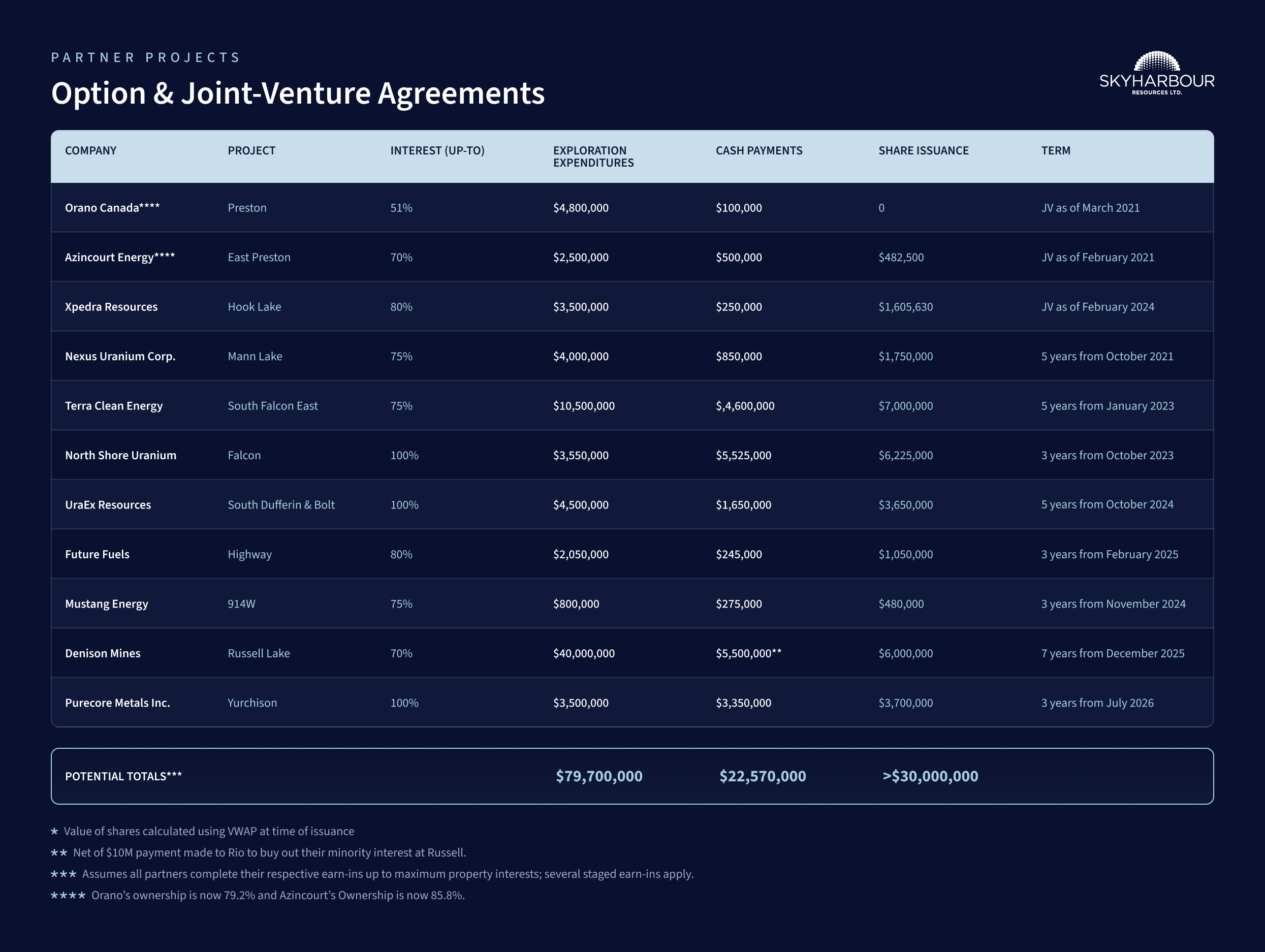Click the EXPLORATION EXPENDITURES column header
Image resolution: width=1265 pixels, height=952 pixels.
(593, 156)
